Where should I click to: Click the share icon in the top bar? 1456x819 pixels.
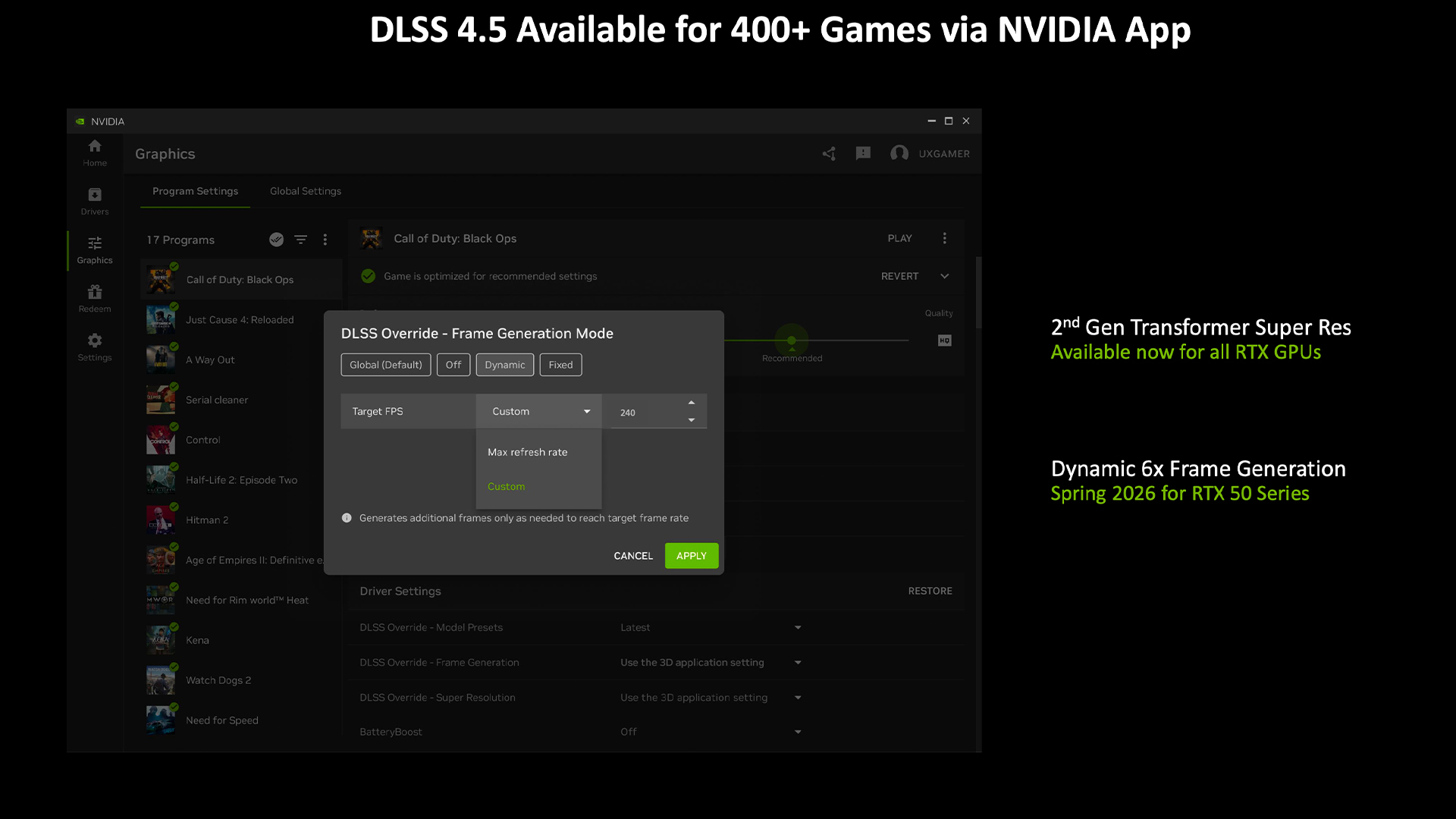click(x=828, y=153)
